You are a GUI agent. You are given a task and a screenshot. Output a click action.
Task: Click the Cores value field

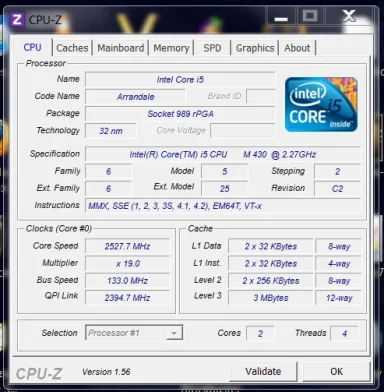(x=260, y=333)
